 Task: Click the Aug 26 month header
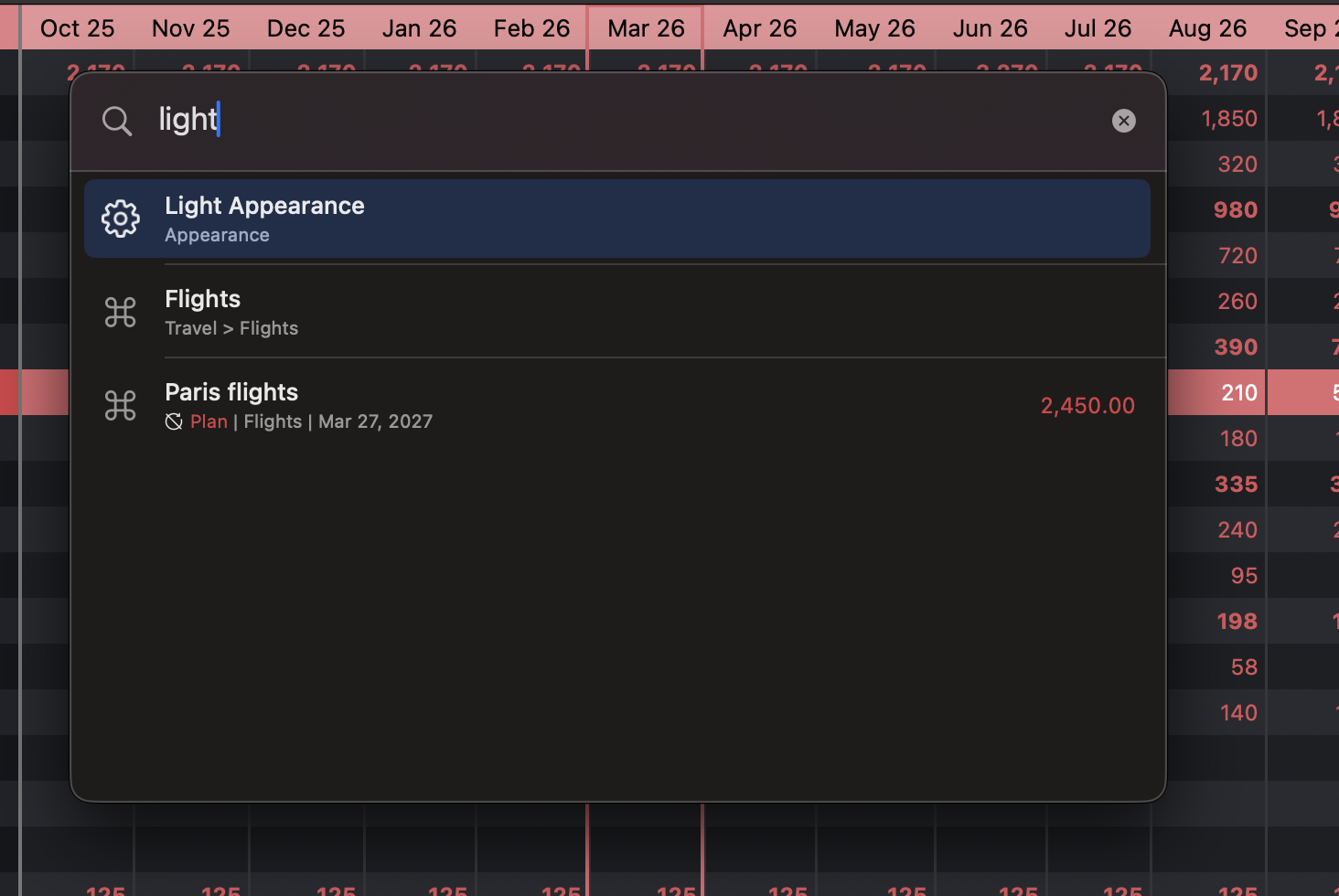coord(1206,28)
